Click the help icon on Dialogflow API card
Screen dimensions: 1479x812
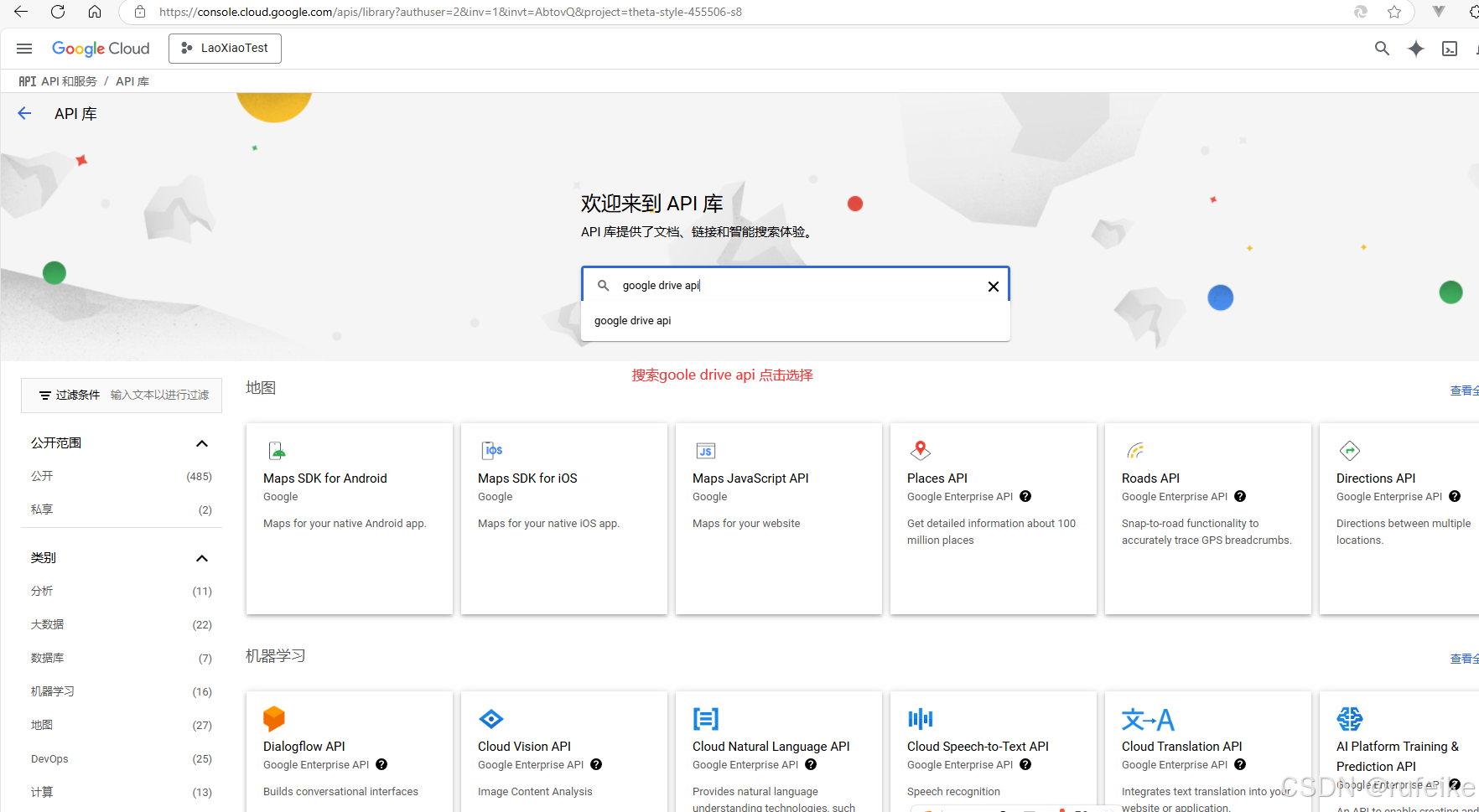click(381, 765)
